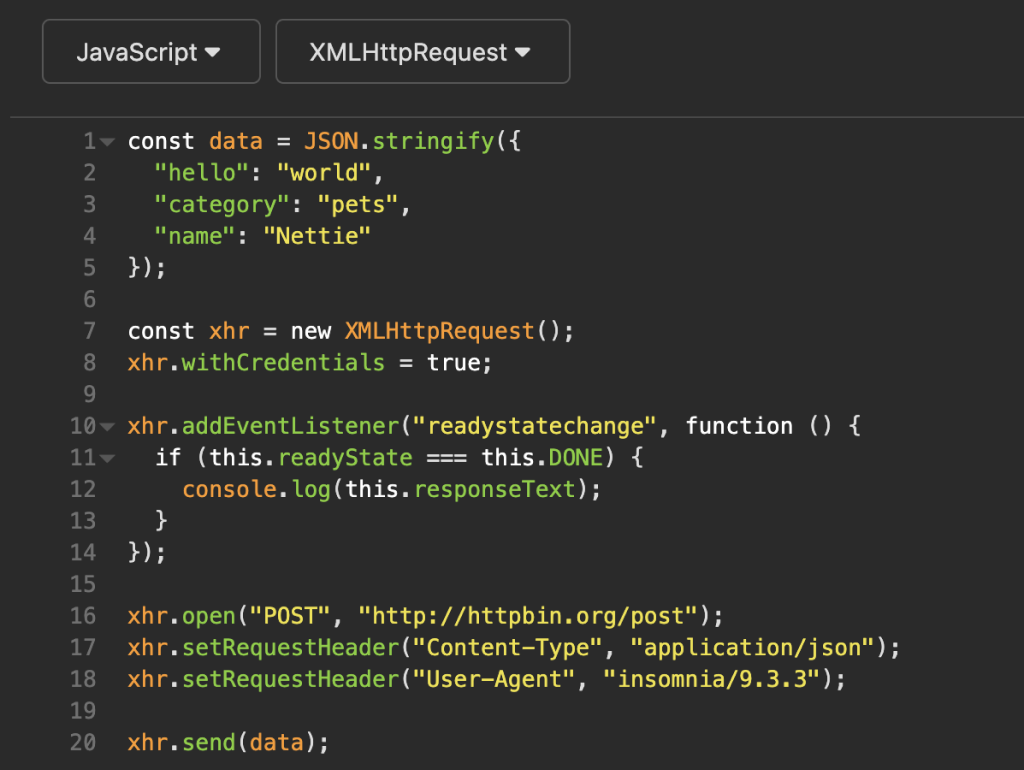Screen dimensions: 1024x770
Task: Click the "name" key on line 4
Action: coord(195,236)
